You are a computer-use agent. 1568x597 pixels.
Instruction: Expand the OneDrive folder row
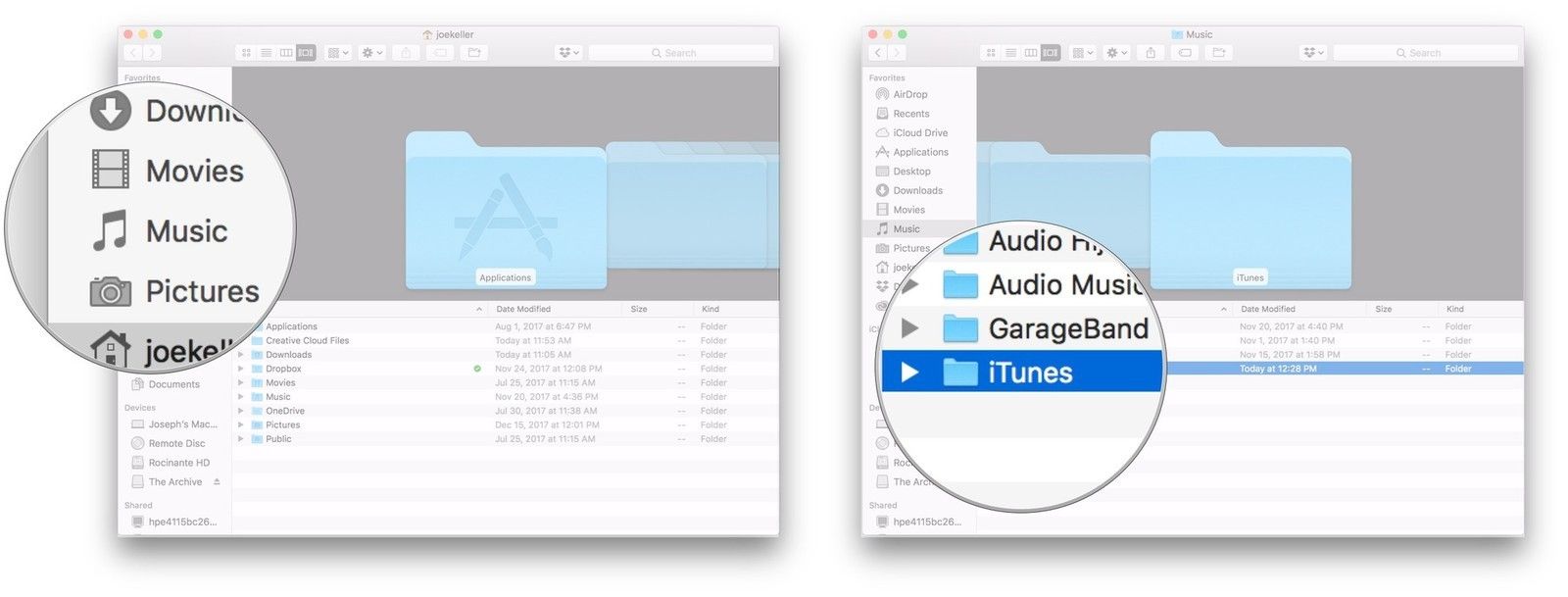click(241, 411)
